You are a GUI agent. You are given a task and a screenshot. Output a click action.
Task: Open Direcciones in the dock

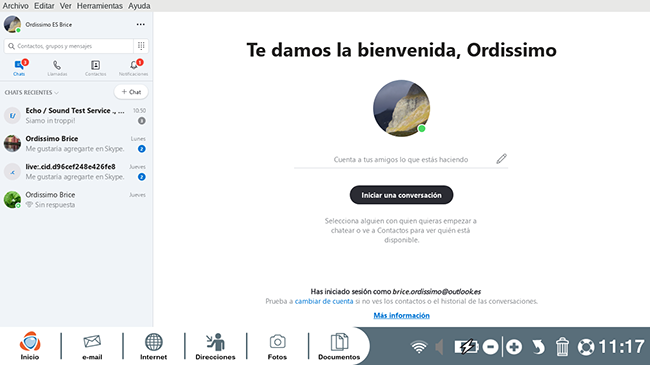click(x=215, y=346)
